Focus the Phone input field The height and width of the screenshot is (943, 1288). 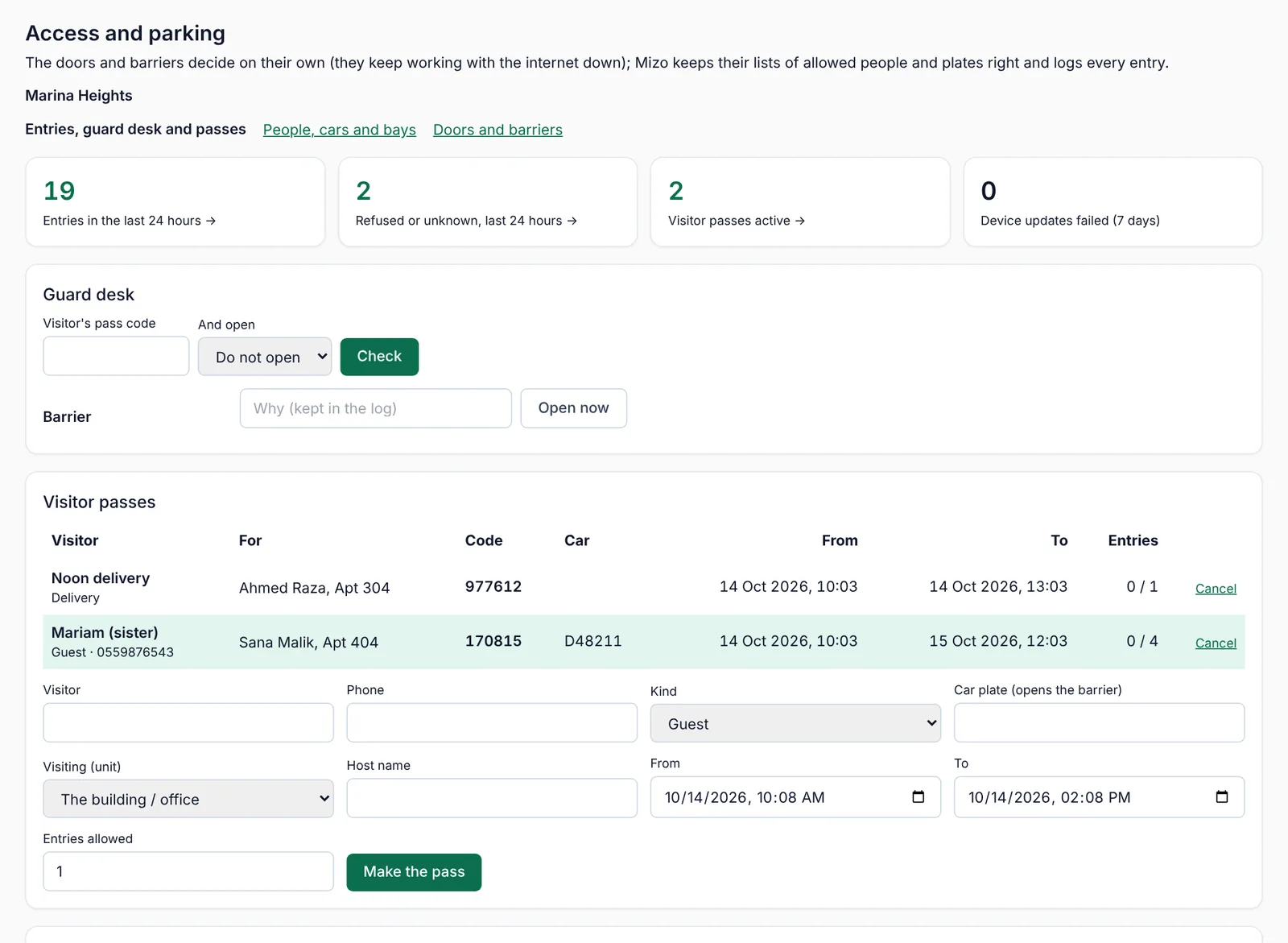coord(492,722)
